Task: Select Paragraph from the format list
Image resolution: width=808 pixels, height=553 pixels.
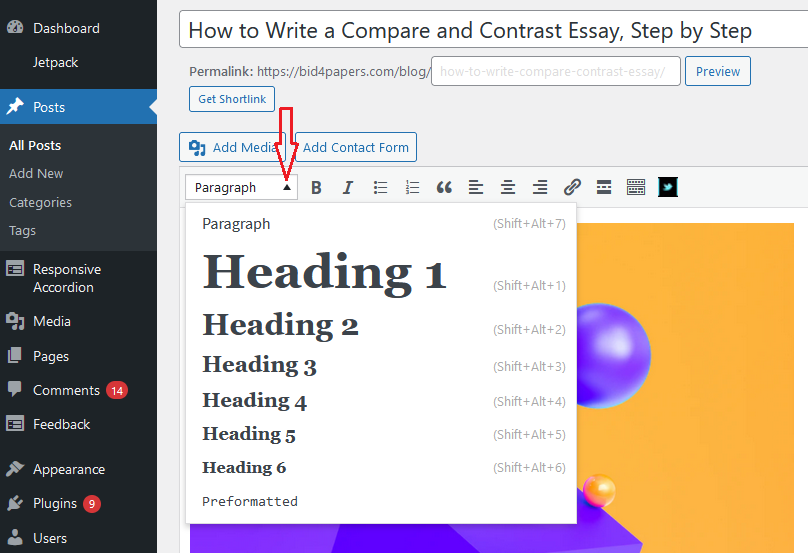Action: click(381, 224)
